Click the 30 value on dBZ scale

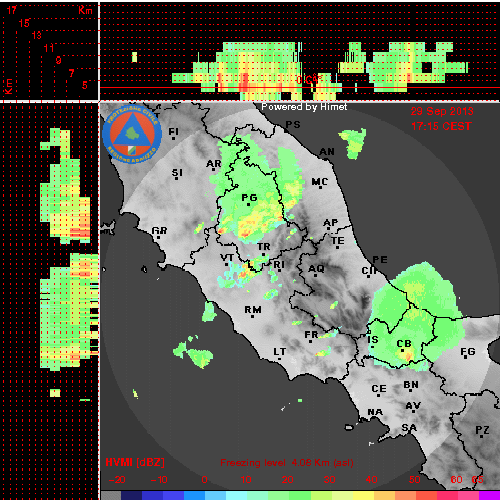329,480
